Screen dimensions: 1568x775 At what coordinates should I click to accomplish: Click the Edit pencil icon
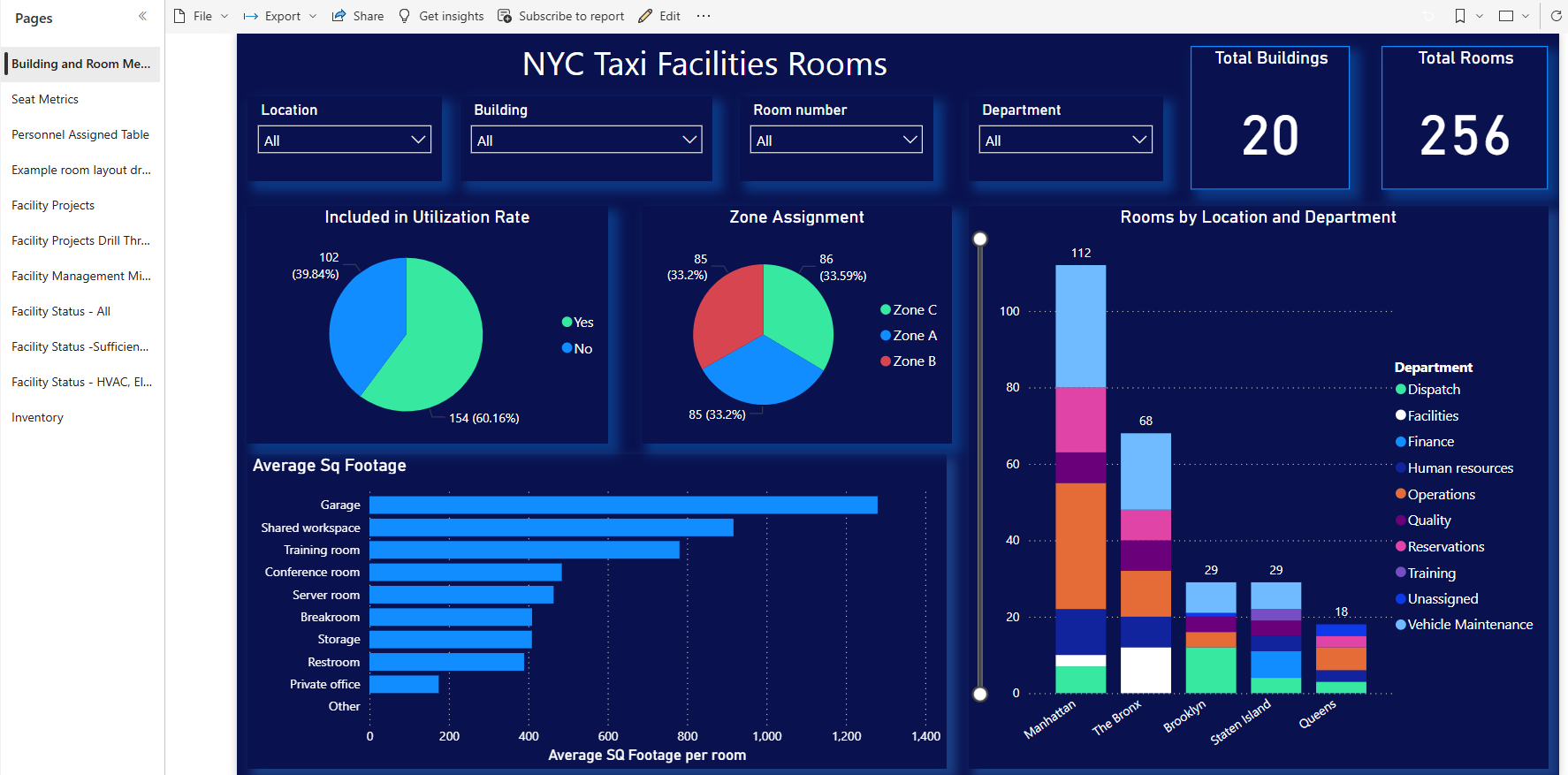(645, 16)
